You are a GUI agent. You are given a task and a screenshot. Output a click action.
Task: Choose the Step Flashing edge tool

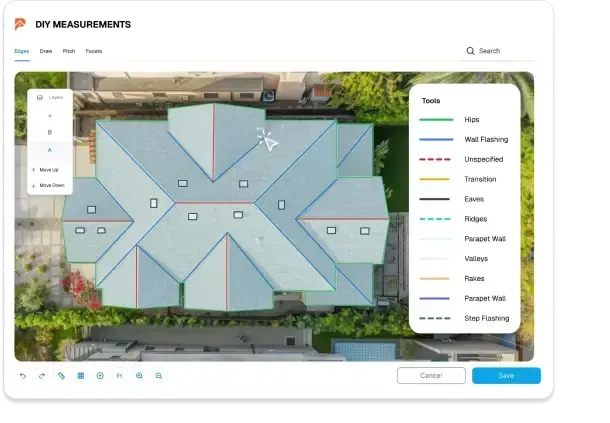click(x=464, y=318)
